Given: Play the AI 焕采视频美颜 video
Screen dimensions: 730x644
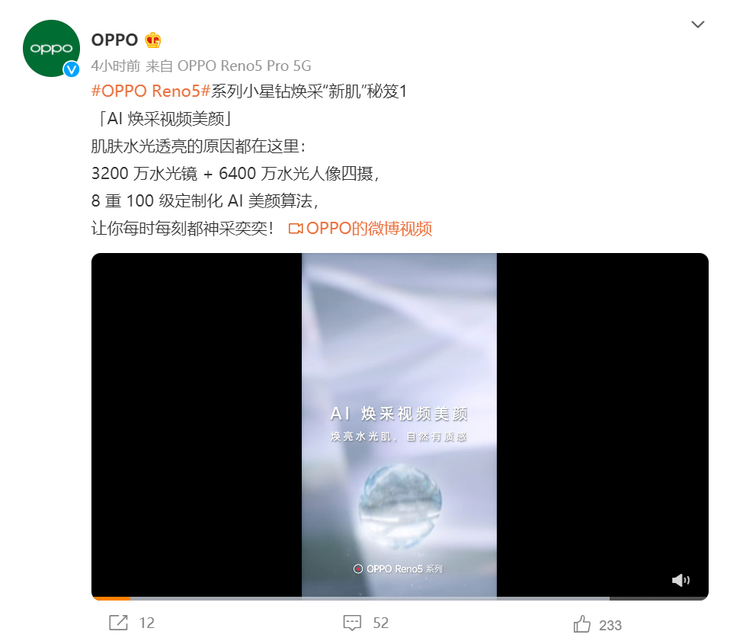Looking at the screenshot, I should 400,425.
